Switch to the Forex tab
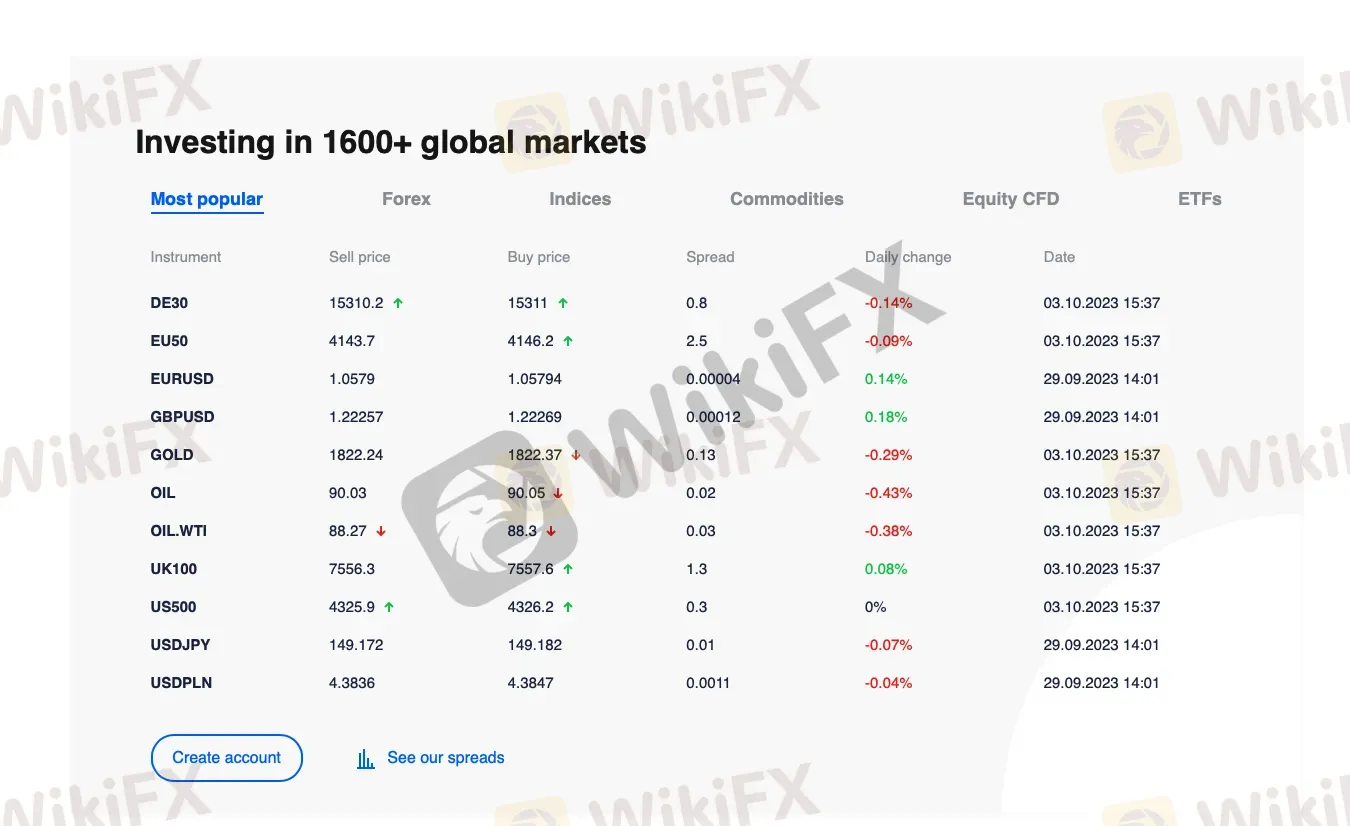This screenshot has width=1350, height=826. [x=406, y=199]
